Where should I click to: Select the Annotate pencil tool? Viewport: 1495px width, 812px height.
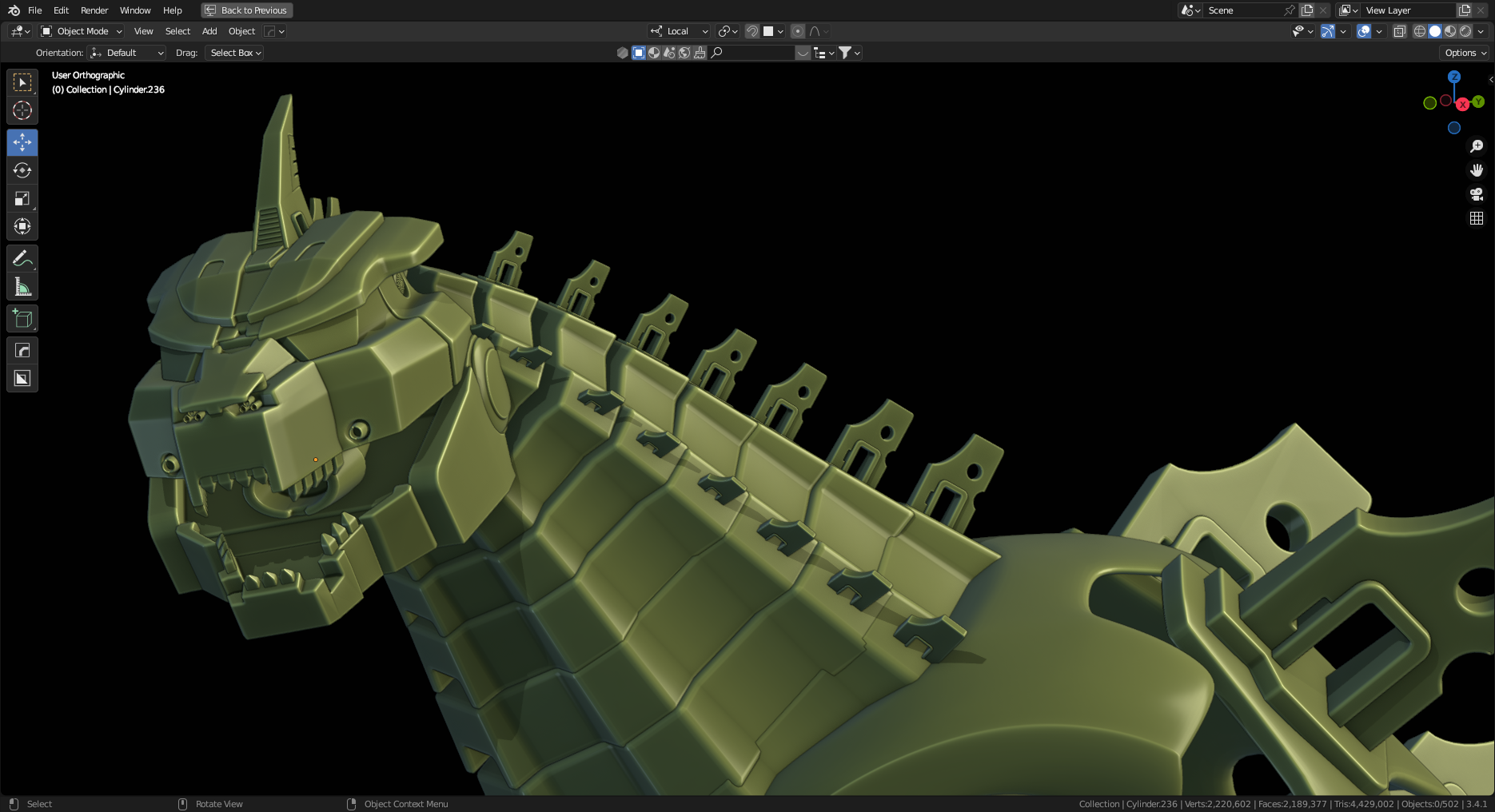22,258
